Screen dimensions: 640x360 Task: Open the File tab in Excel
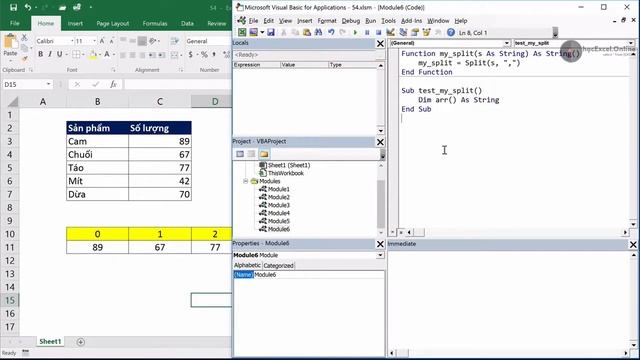(x=15, y=23)
